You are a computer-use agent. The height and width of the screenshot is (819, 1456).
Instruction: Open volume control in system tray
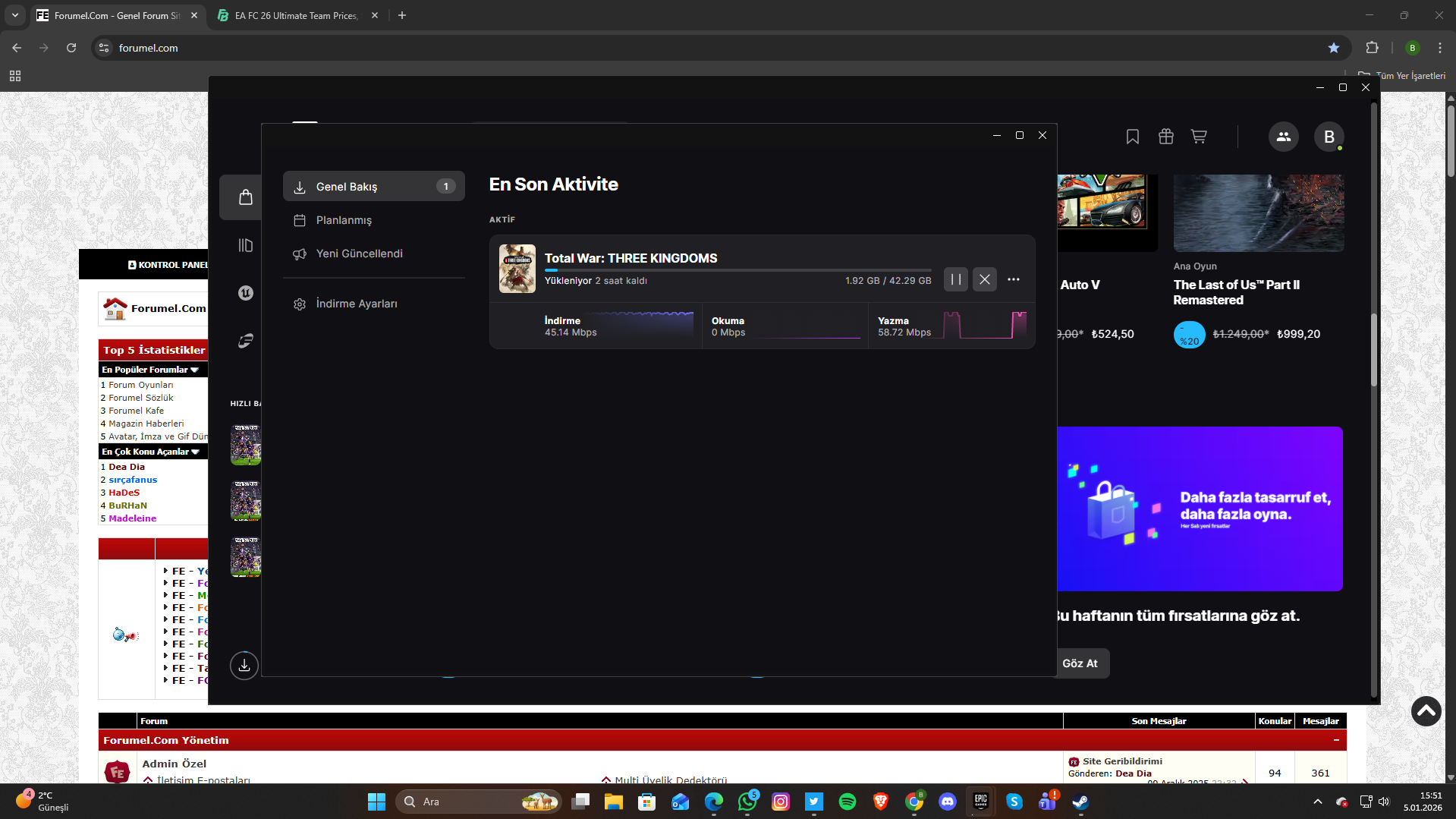1384,802
